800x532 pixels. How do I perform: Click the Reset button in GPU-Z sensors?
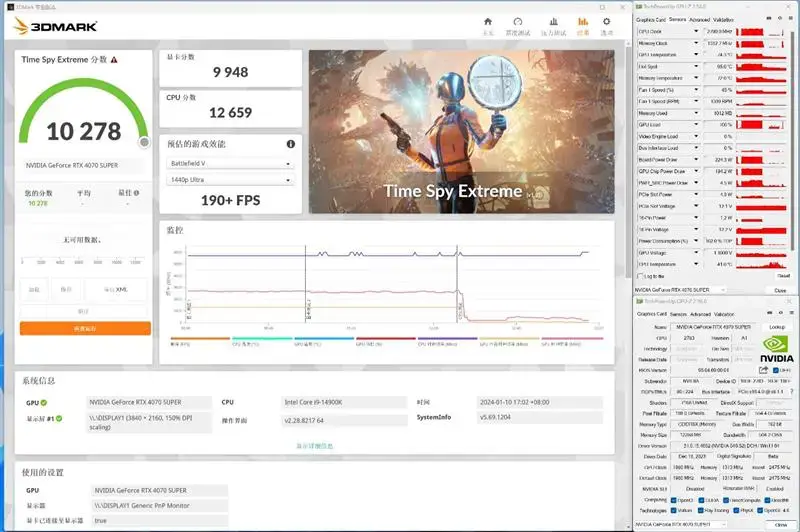pyautogui.click(x=783, y=276)
